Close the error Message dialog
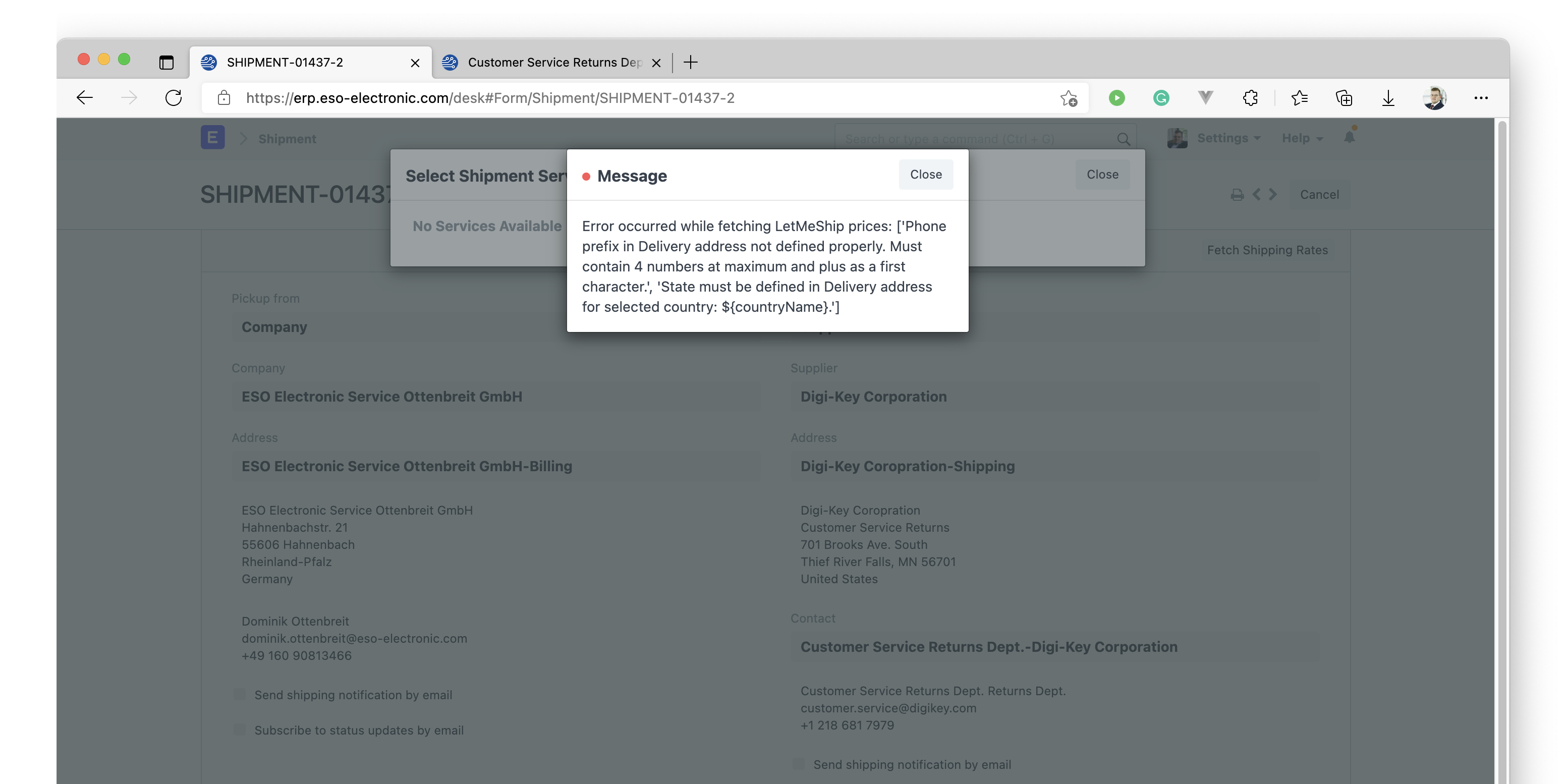The image size is (1566, 784). (x=925, y=175)
